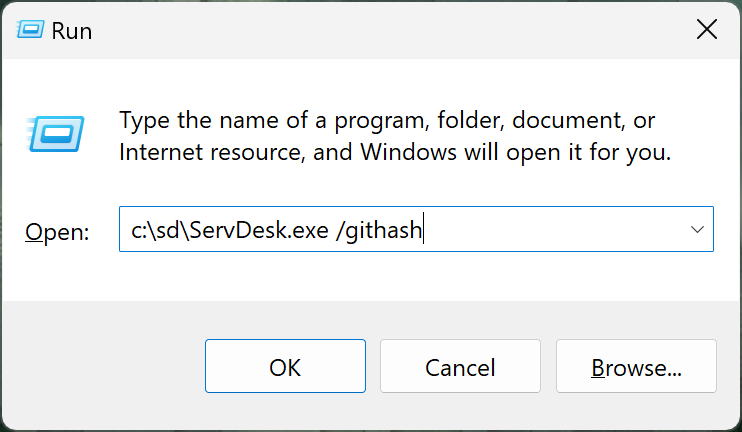
Task: Click the "Open:" field label
Action: (57, 232)
